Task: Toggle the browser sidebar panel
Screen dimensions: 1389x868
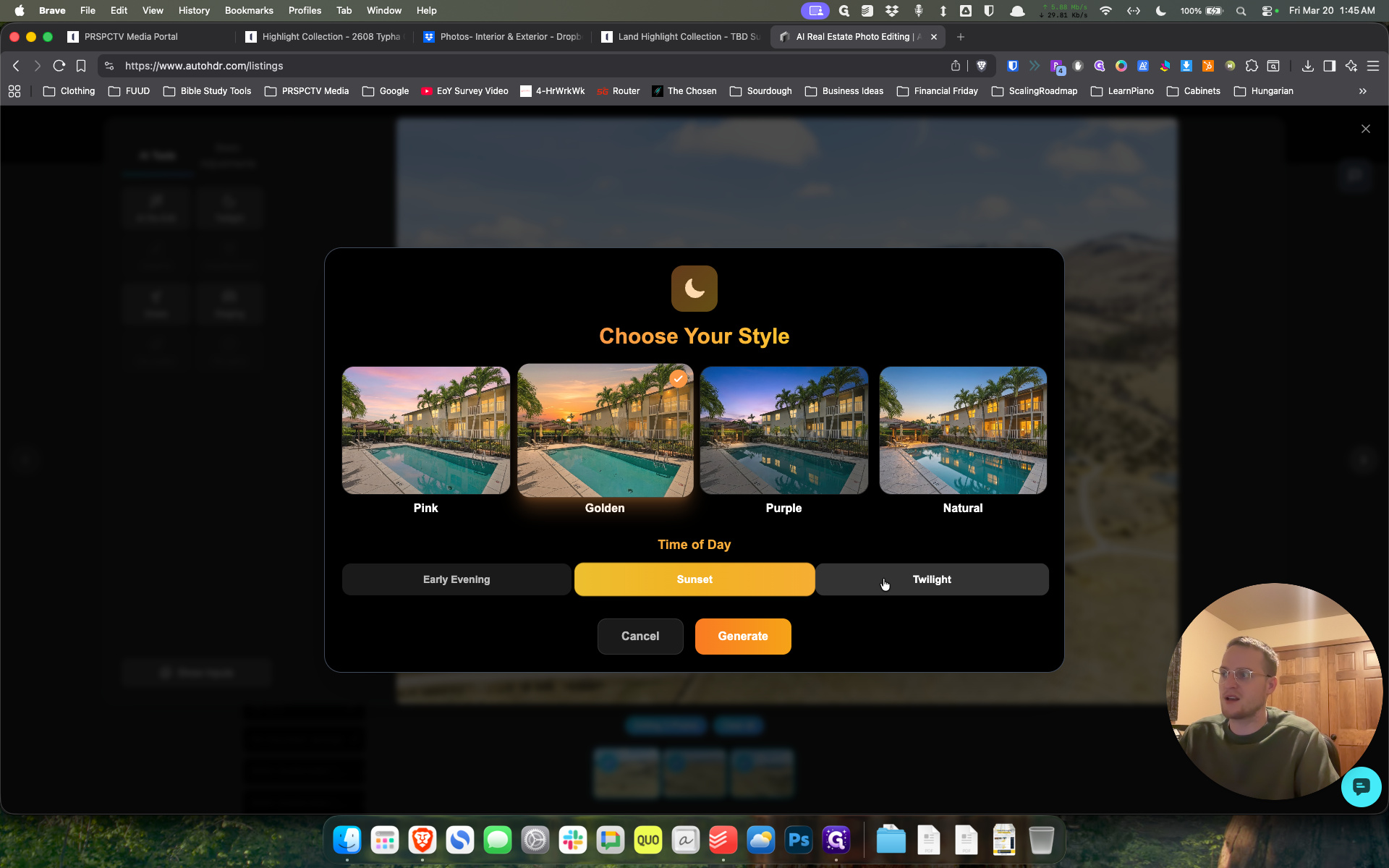Action: point(1329,66)
